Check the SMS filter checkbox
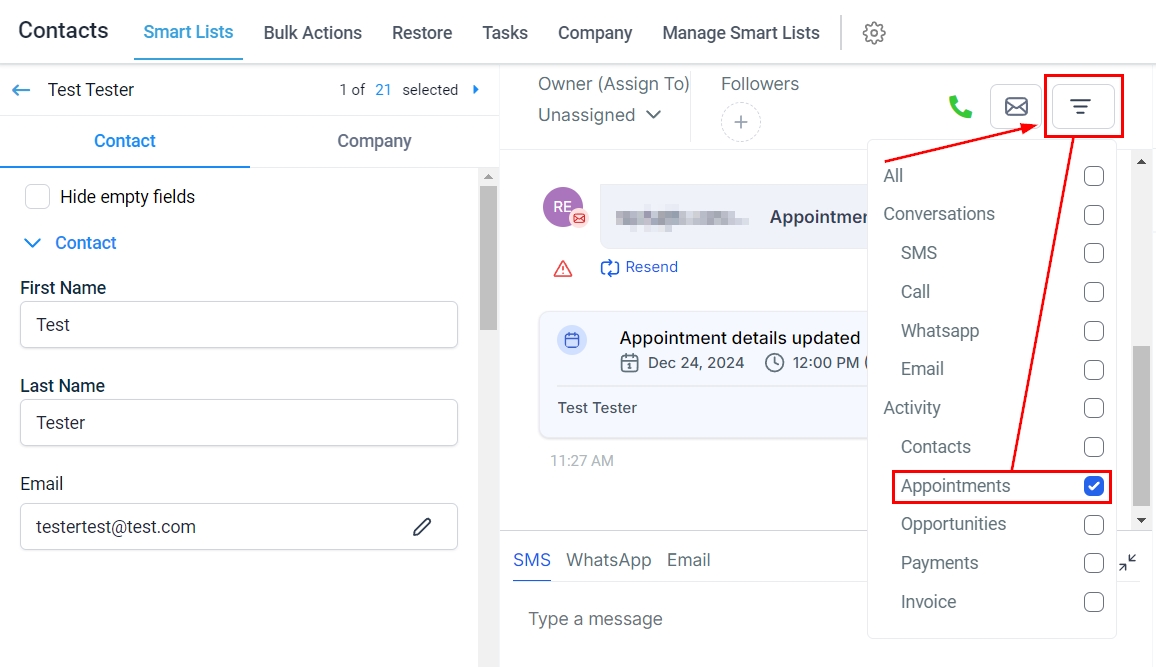The width and height of the screenshot is (1156, 667). 1094,253
